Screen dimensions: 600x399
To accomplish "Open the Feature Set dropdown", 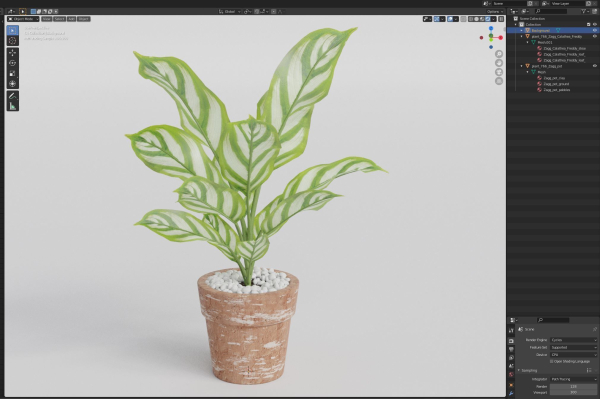I will tap(573, 347).
